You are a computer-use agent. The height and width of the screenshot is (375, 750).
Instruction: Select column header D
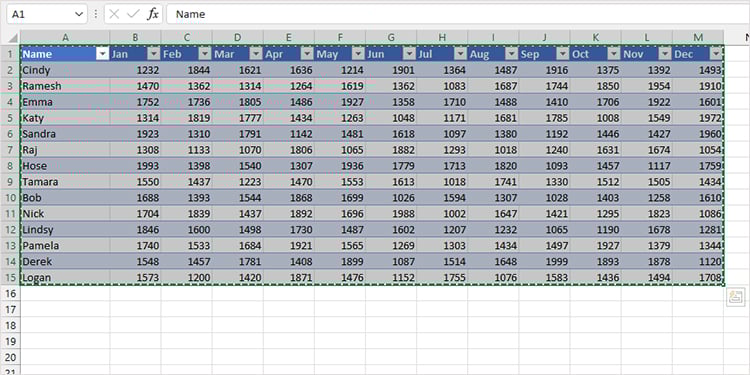[x=238, y=37]
